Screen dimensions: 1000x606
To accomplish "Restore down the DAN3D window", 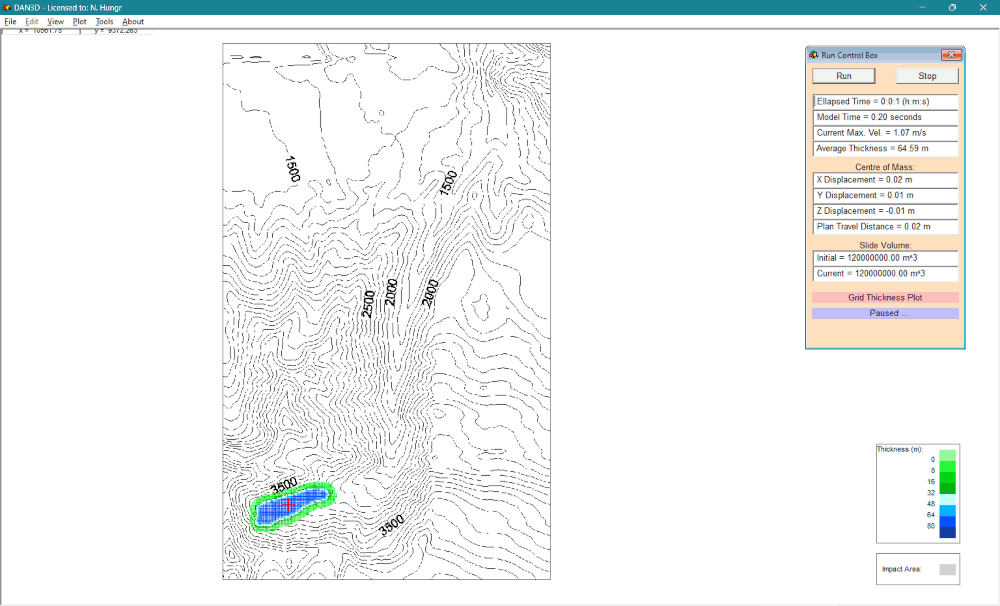I will tap(952, 7).
